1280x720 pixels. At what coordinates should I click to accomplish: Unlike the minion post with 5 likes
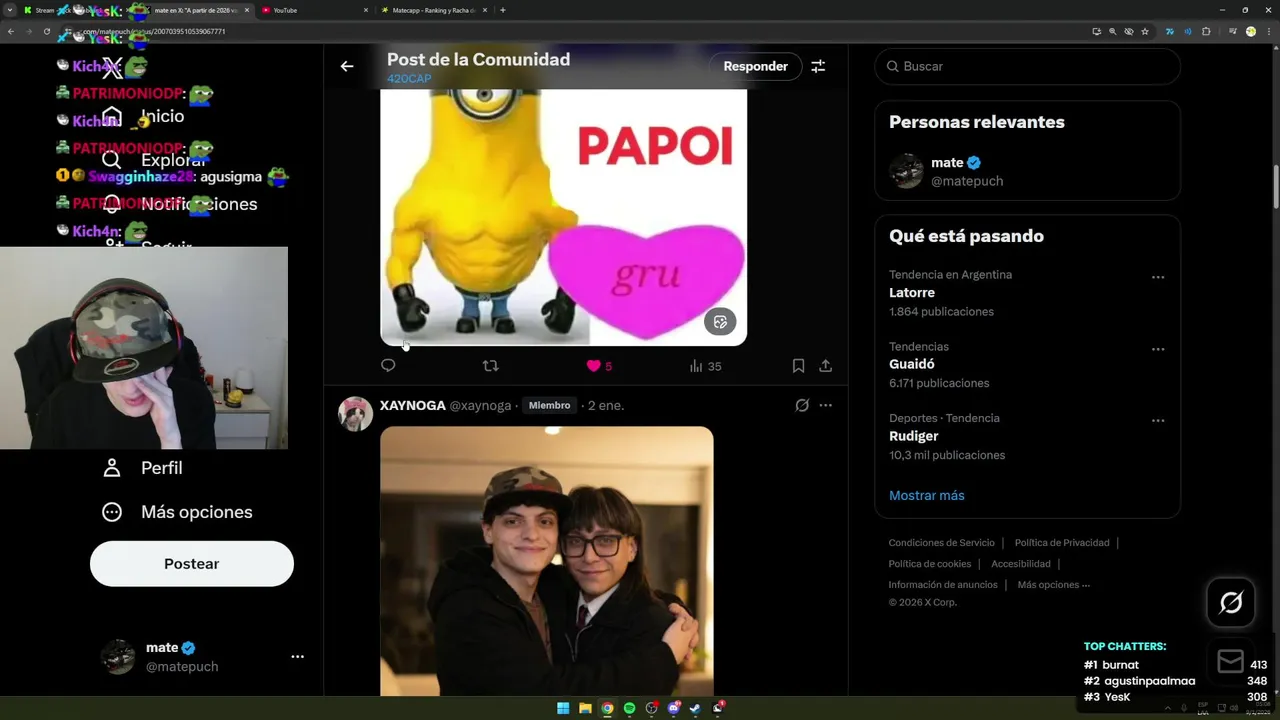pos(598,366)
